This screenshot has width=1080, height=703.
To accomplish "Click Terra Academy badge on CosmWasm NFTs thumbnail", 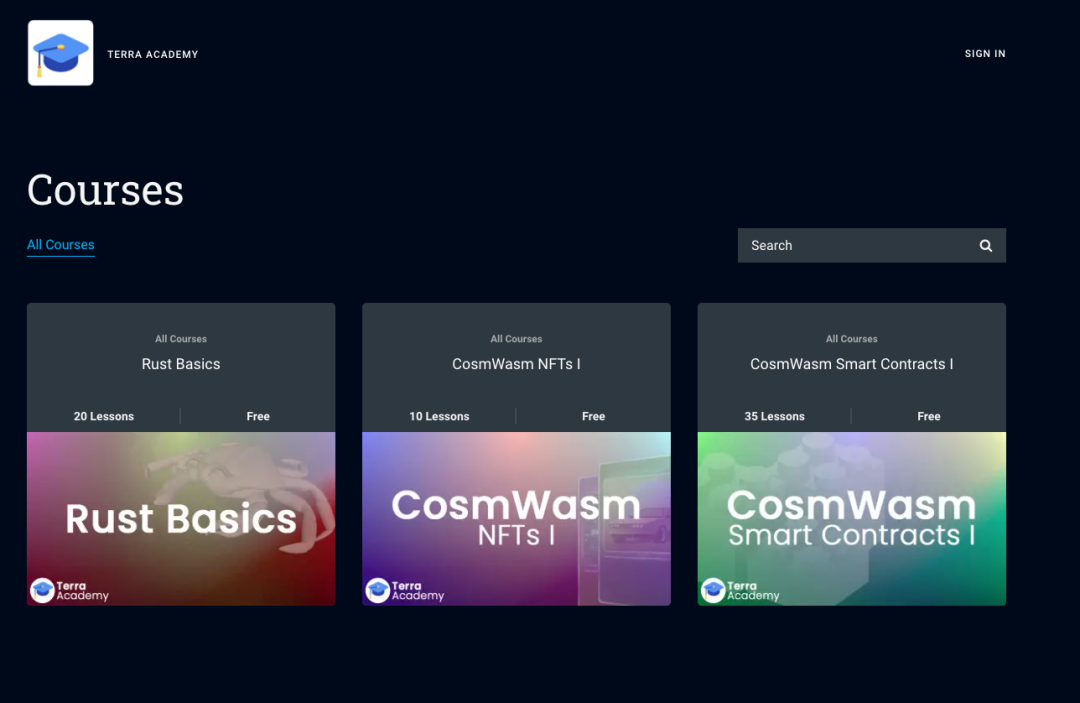I will 405,590.
